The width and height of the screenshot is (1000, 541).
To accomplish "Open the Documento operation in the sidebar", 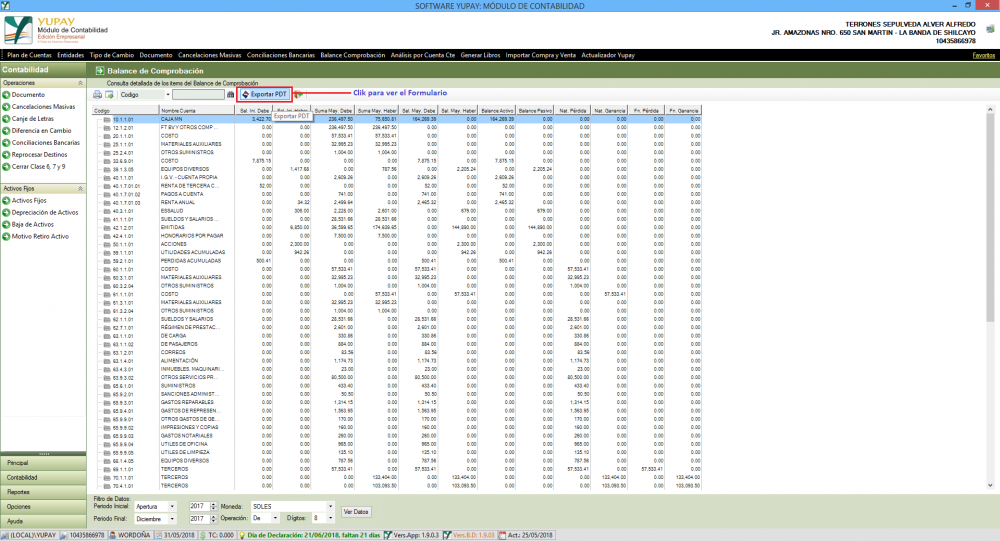I will [24, 94].
